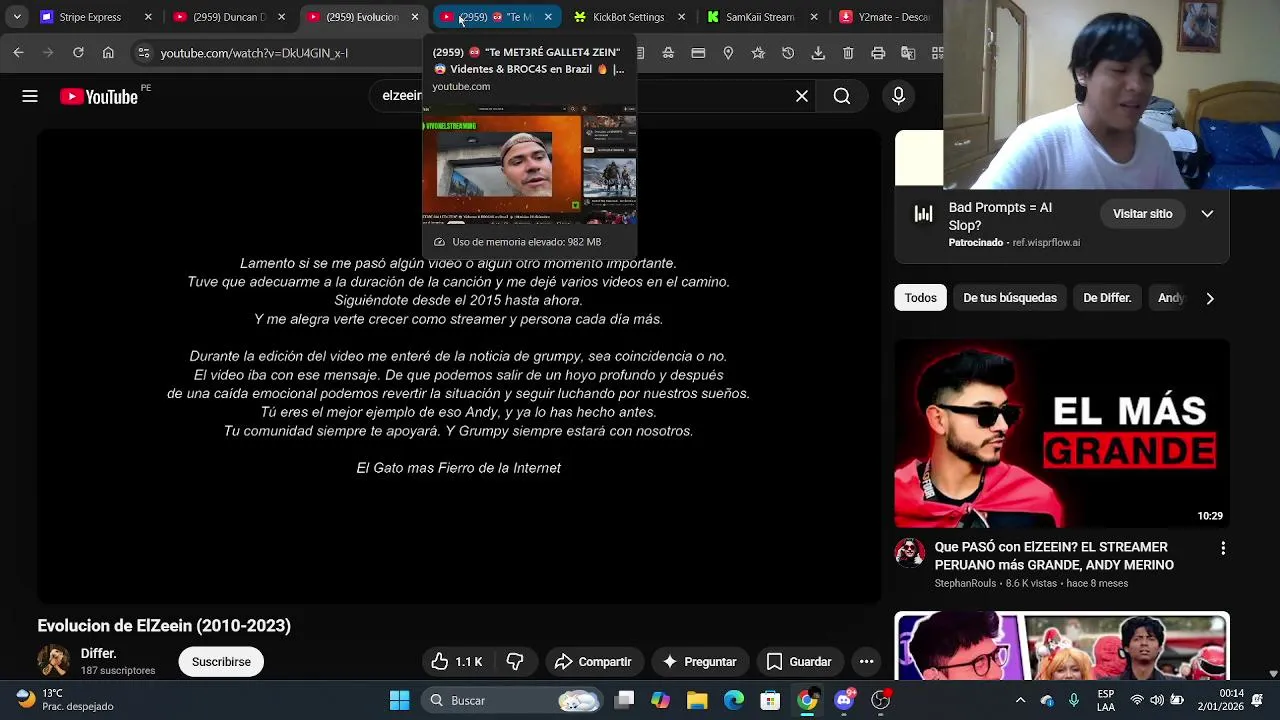Open the Preguntar AI button
Viewport: 1280px width, 720px height.
pyautogui.click(x=700, y=662)
